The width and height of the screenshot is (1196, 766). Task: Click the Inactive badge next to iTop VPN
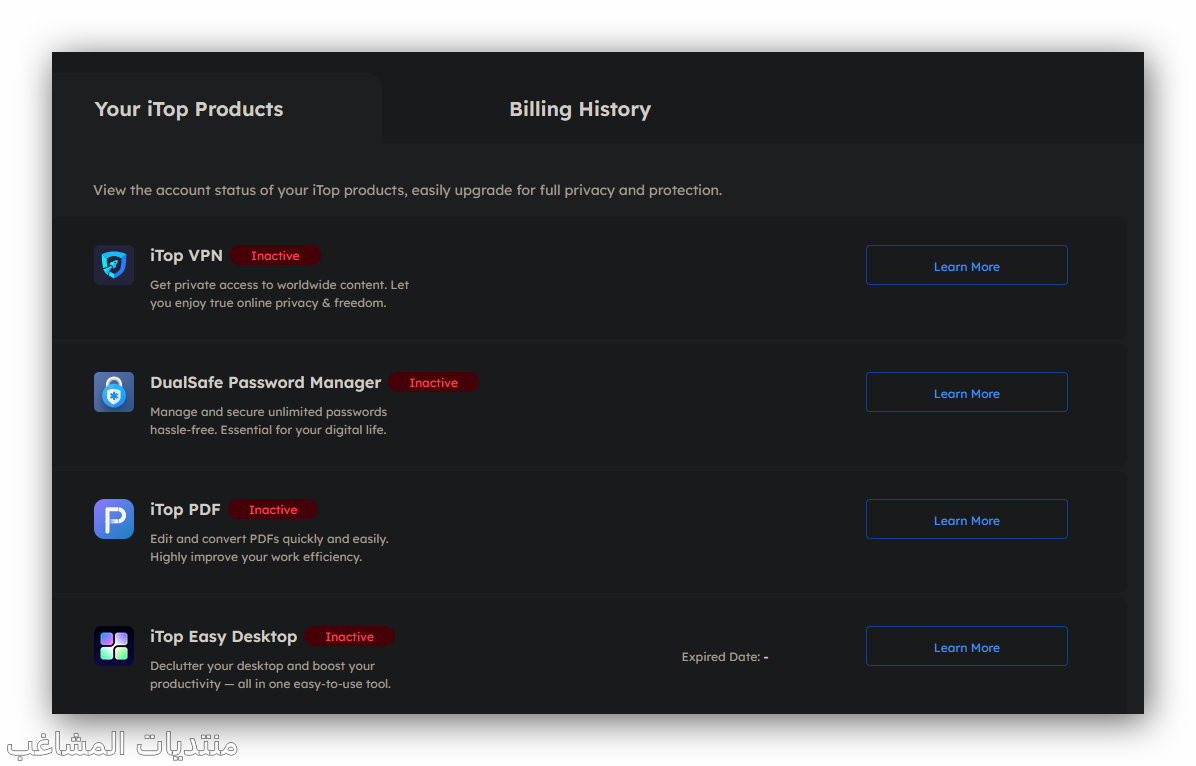(x=275, y=256)
